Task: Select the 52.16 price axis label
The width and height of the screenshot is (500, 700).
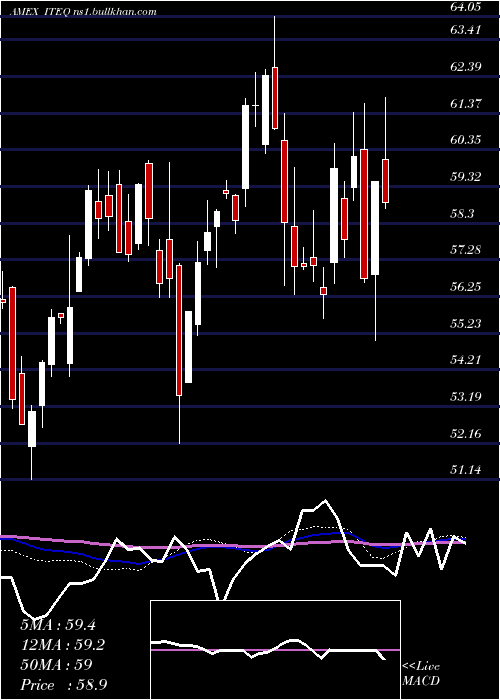Action: 465,433
